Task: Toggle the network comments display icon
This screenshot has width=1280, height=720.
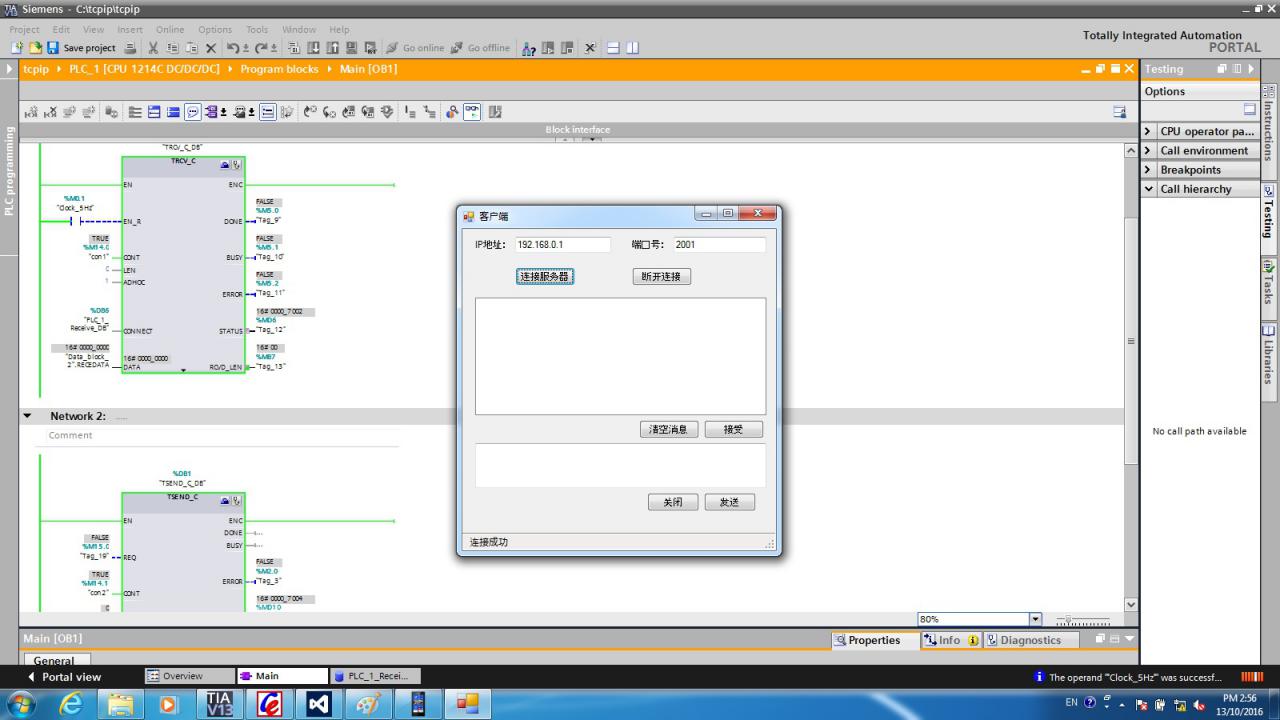Action: click(x=193, y=113)
